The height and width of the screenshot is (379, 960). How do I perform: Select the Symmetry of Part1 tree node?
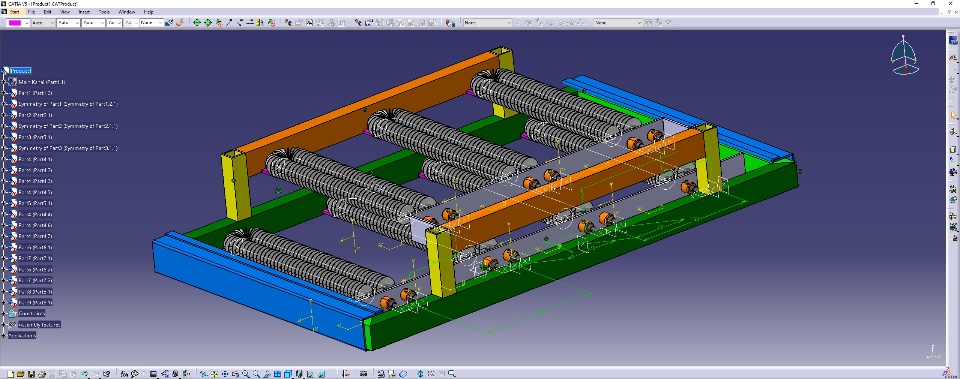(68, 104)
